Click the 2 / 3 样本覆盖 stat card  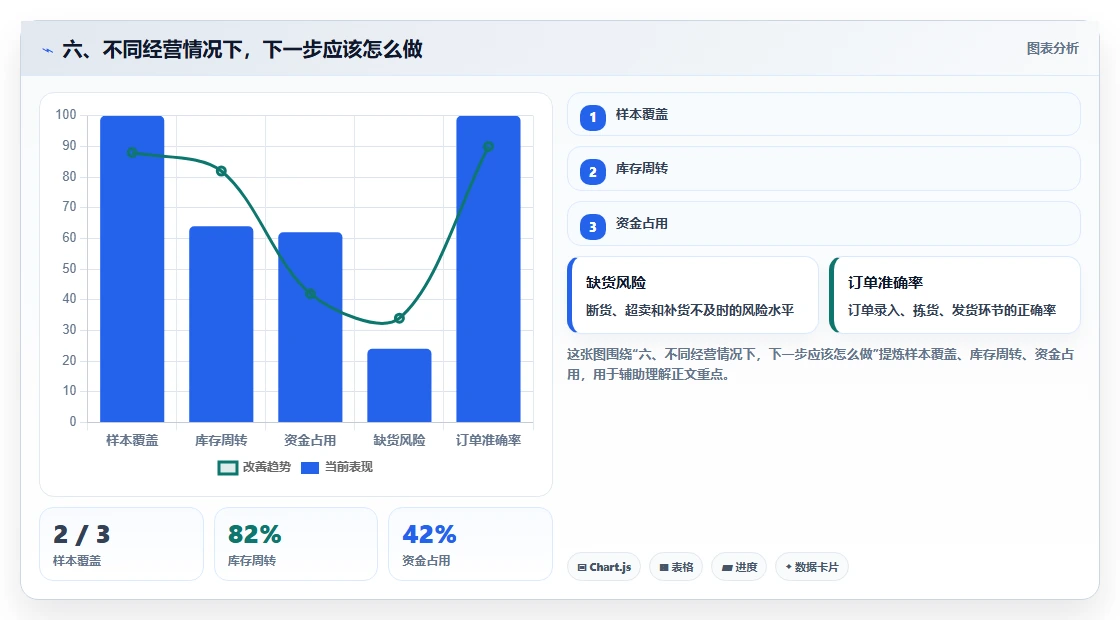(x=121, y=544)
